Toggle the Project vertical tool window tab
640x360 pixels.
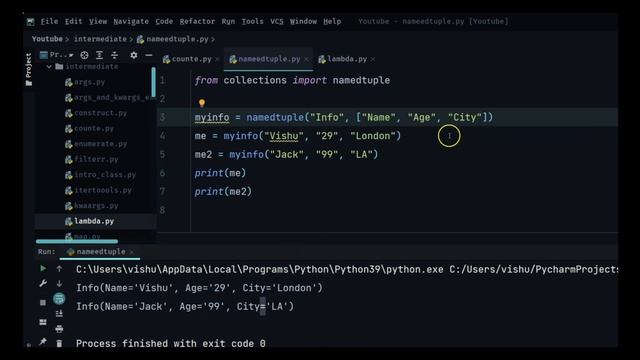(29, 69)
